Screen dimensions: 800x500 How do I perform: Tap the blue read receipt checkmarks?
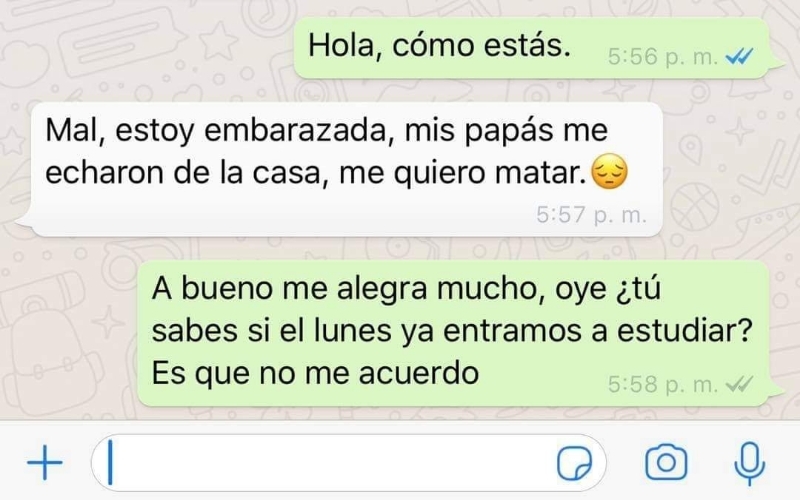(739, 57)
